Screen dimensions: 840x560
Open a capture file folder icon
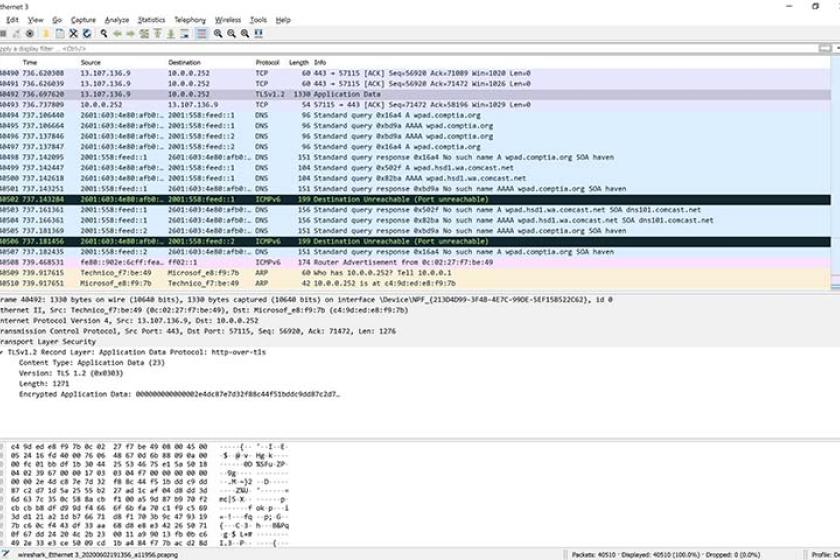(x=46, y=33)
